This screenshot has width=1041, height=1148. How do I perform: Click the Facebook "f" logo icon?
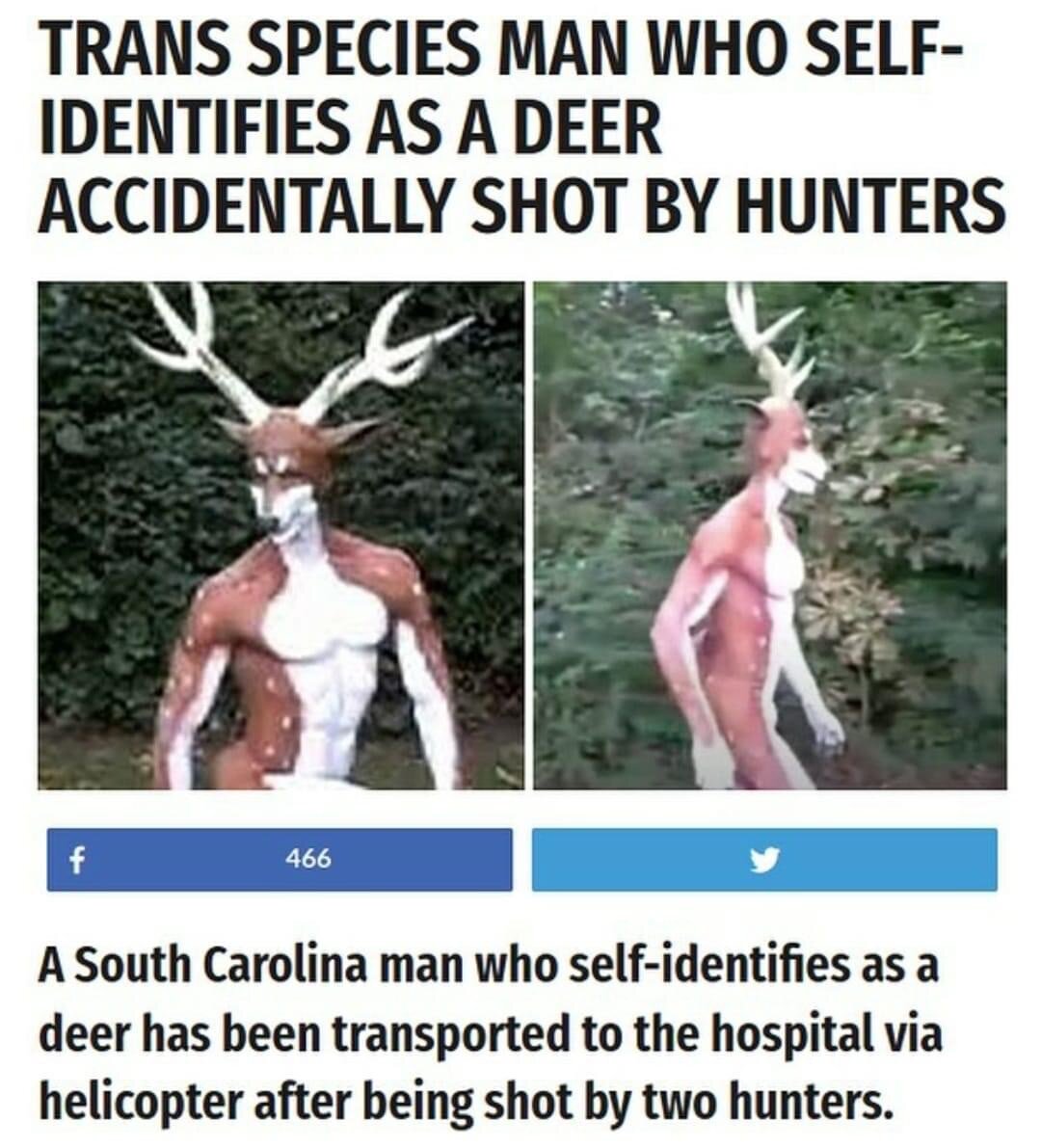[x=74, y=860]
